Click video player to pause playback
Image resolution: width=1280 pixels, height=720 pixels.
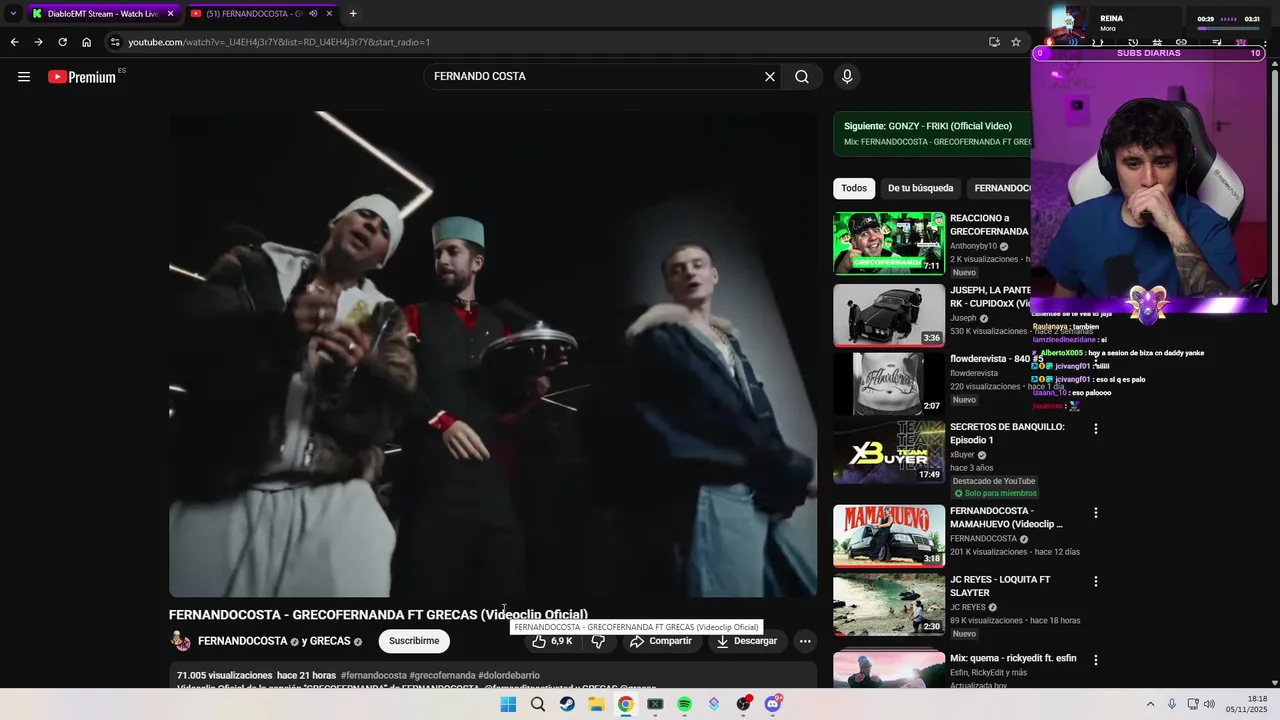tap(493, 354)
